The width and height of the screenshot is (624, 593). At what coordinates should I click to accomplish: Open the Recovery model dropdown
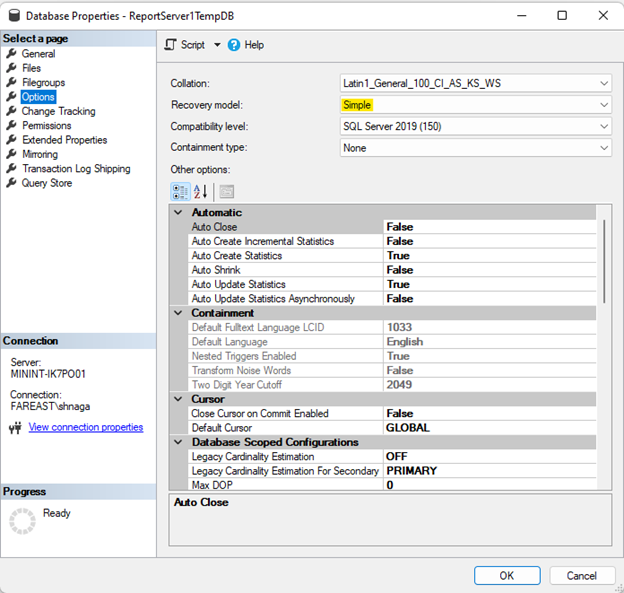click(604, 105)
